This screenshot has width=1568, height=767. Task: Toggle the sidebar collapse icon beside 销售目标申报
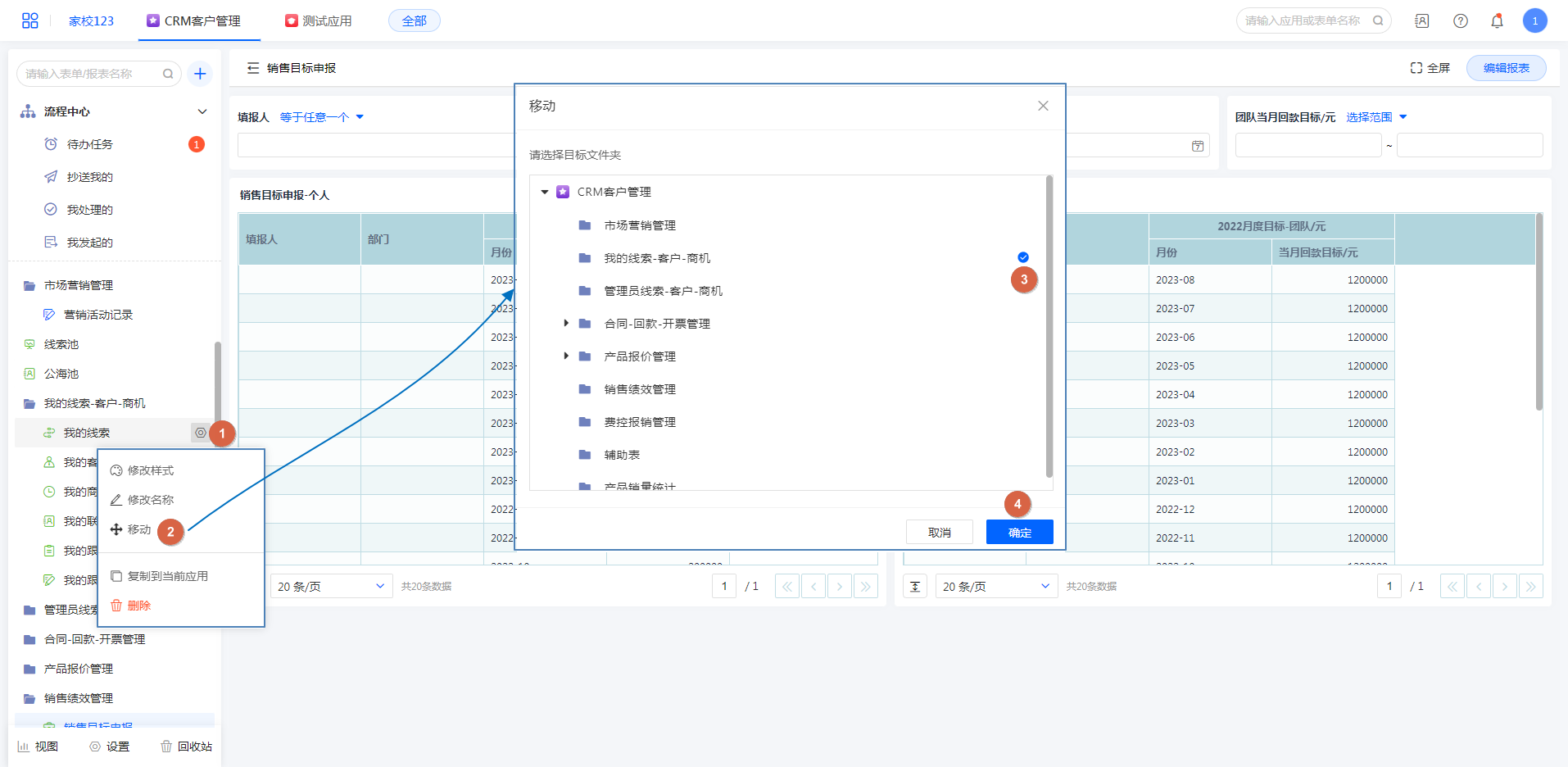tap(253, 68)
